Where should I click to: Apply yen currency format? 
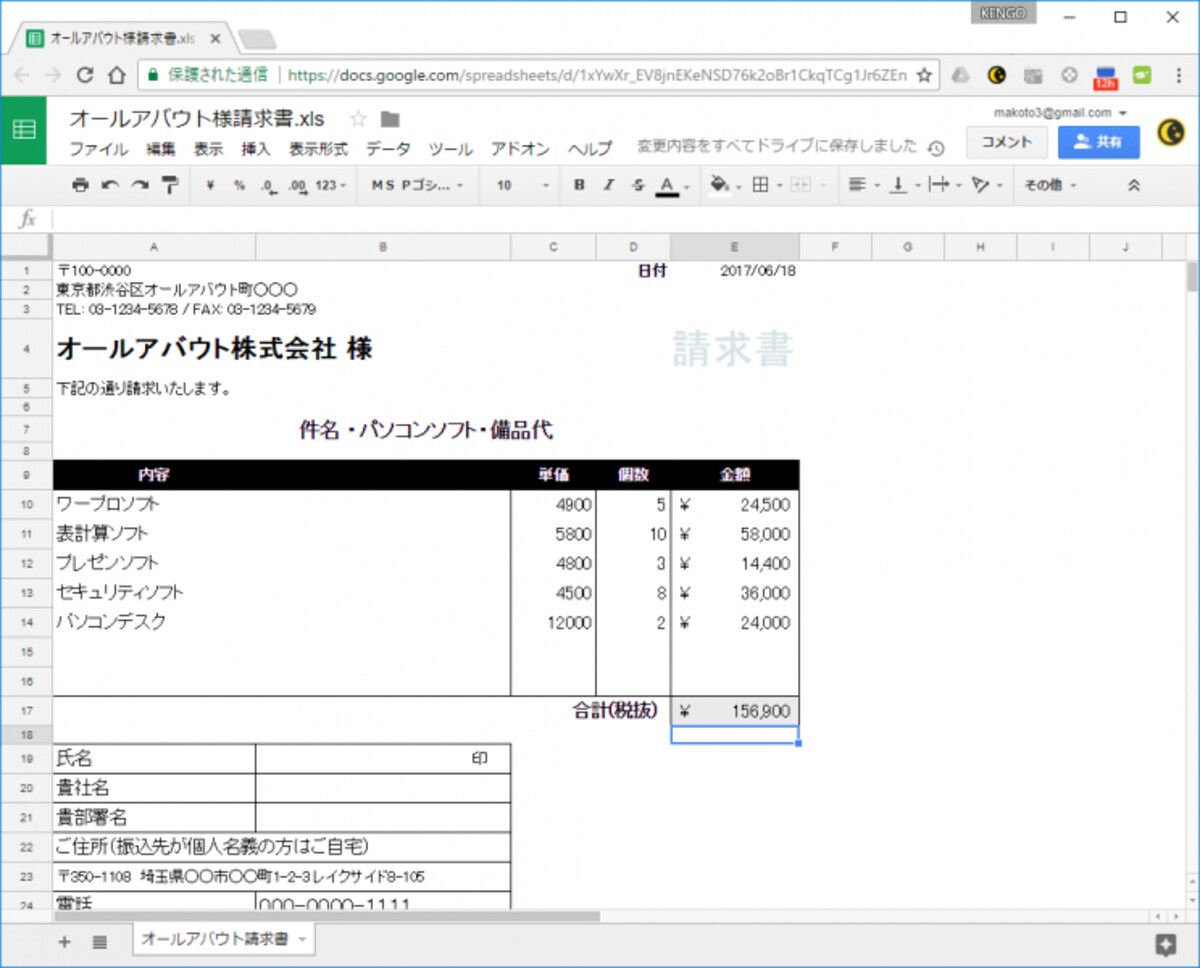coord(210,185)
